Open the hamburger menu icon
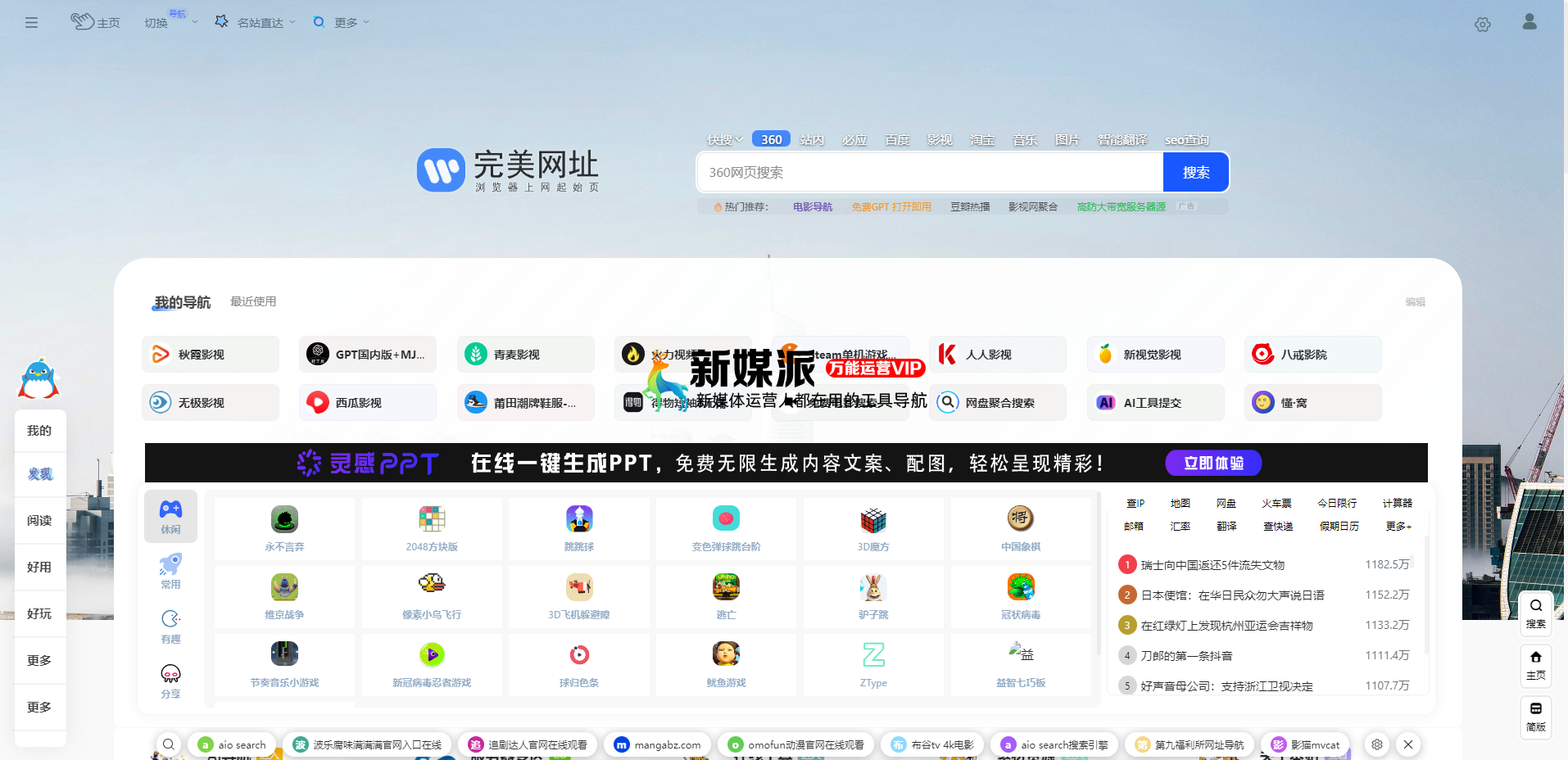This screenshot has width=1568, height=760. (31, 23)
